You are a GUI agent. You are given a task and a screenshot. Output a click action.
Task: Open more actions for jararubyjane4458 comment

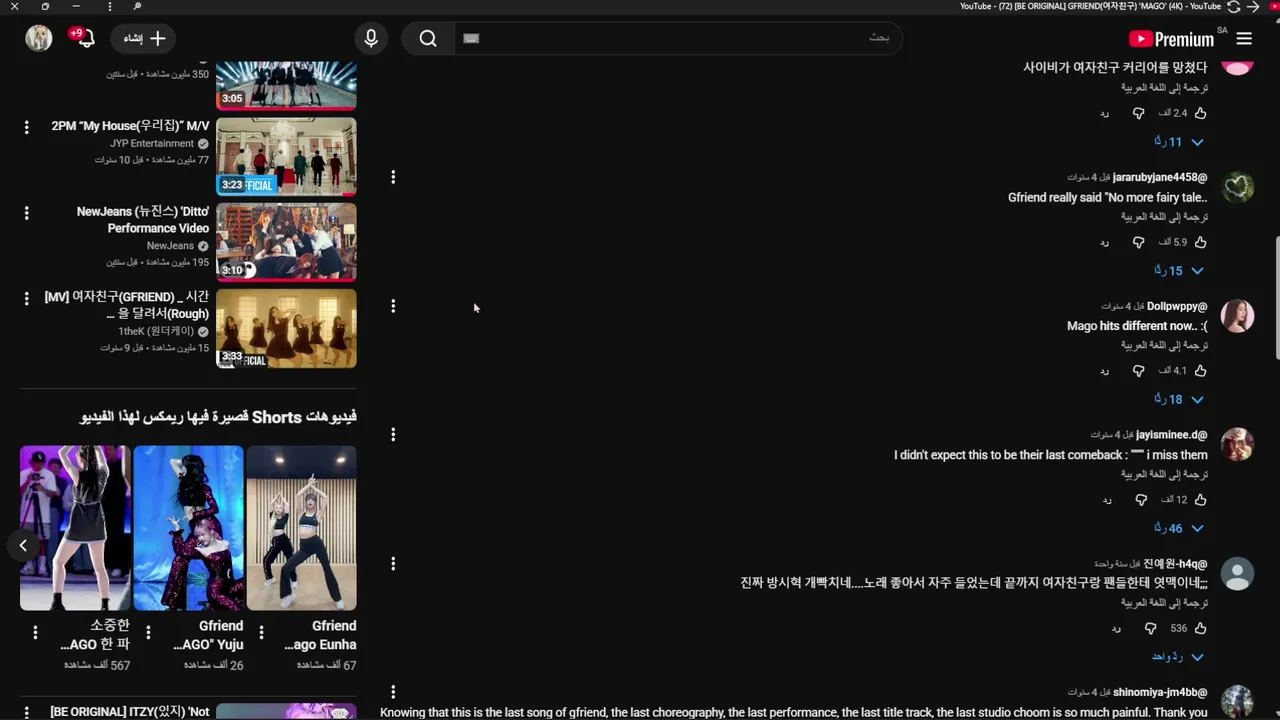pyautogui.click(x=393, y=177)
